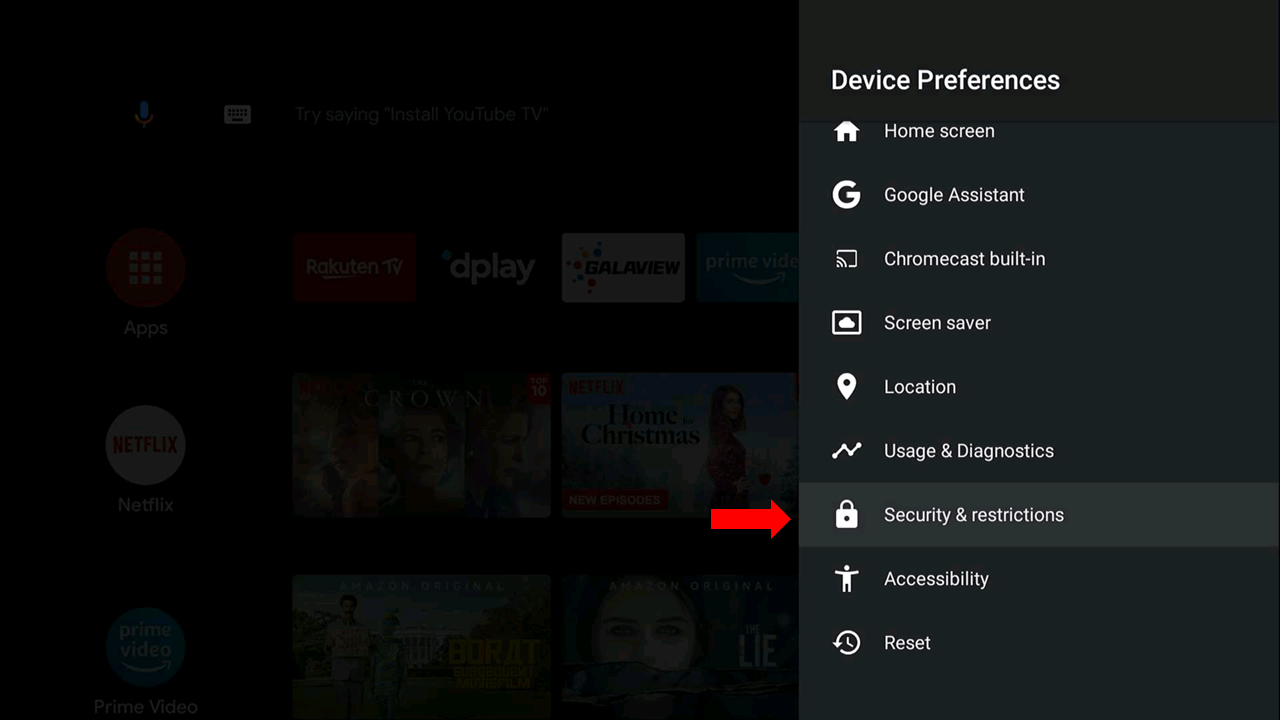Click the Apps label under the grid icon
This screenshot has width=1280, height=720.
pyautogui.click(x=145, y=328)
